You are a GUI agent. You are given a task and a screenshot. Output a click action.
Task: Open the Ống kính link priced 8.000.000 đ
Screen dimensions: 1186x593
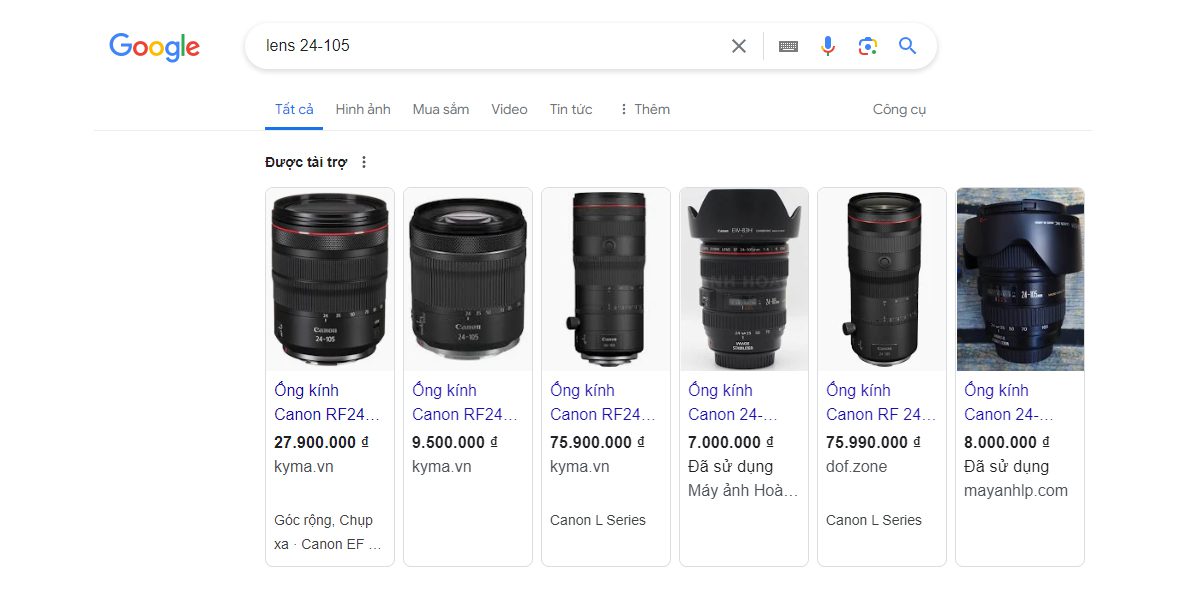(x=1009, y=402)
